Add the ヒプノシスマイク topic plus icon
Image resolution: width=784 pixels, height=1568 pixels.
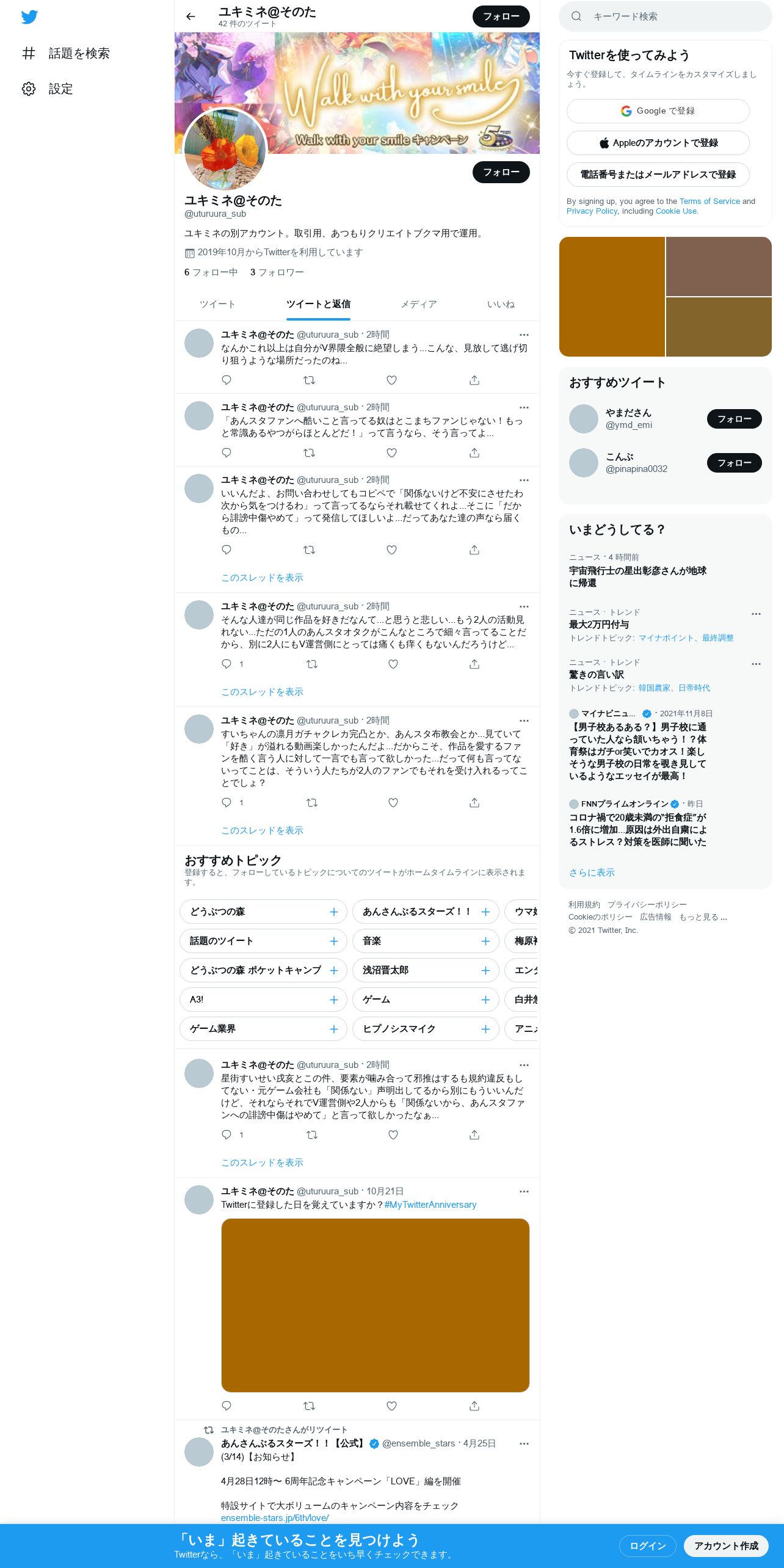click(x=485, y=1029)
